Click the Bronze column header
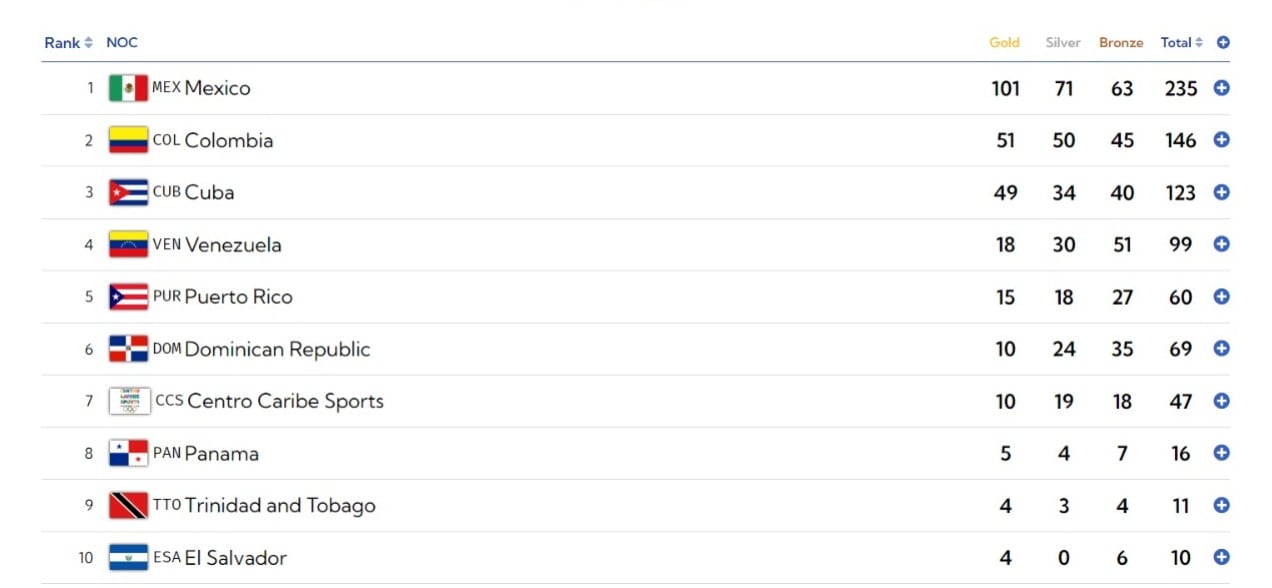 (x=1121, y=43)
